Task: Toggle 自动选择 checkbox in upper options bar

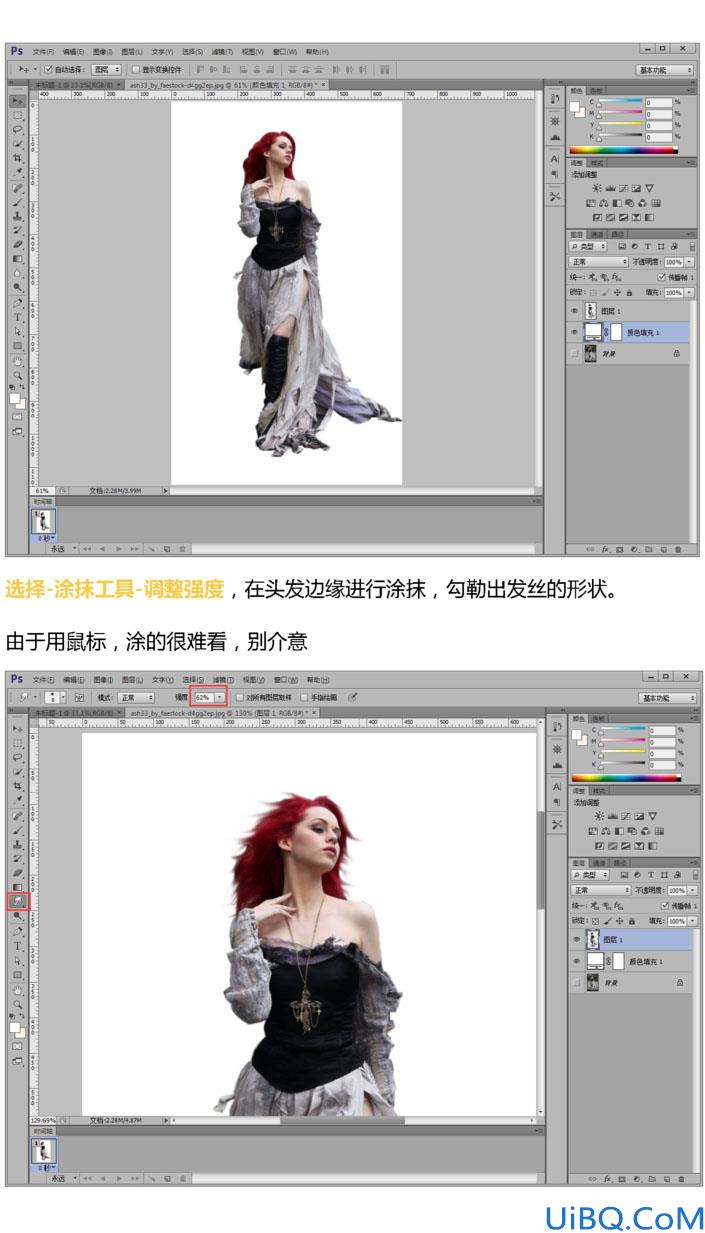Action: pyautogui.click(x=48, y=68)
